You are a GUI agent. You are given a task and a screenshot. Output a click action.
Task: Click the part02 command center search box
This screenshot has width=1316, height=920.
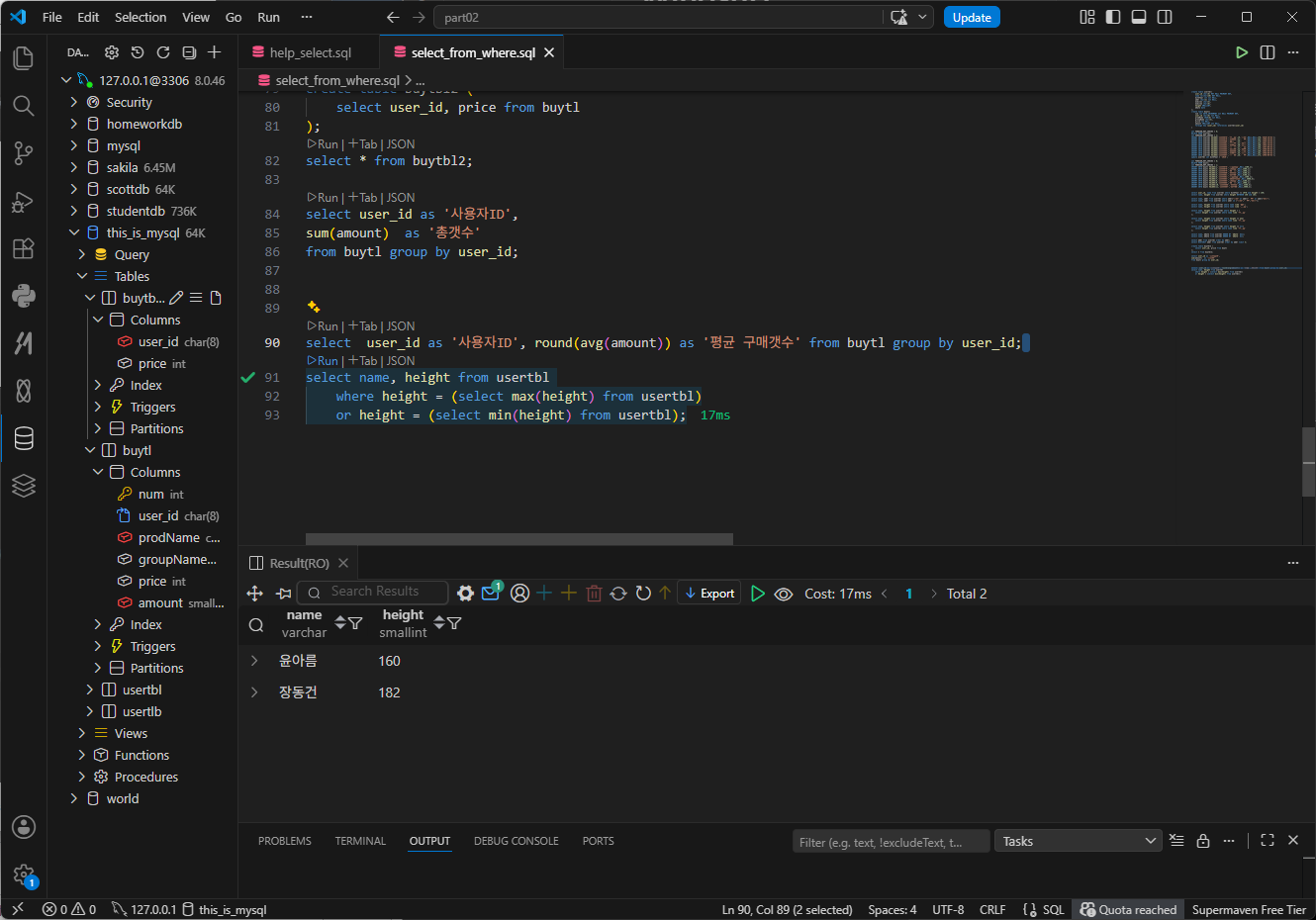660,17
